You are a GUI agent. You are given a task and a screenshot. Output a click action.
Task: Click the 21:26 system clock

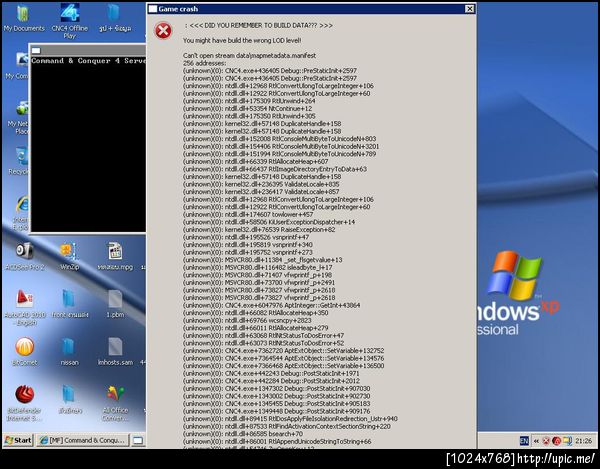pos(584,441)
